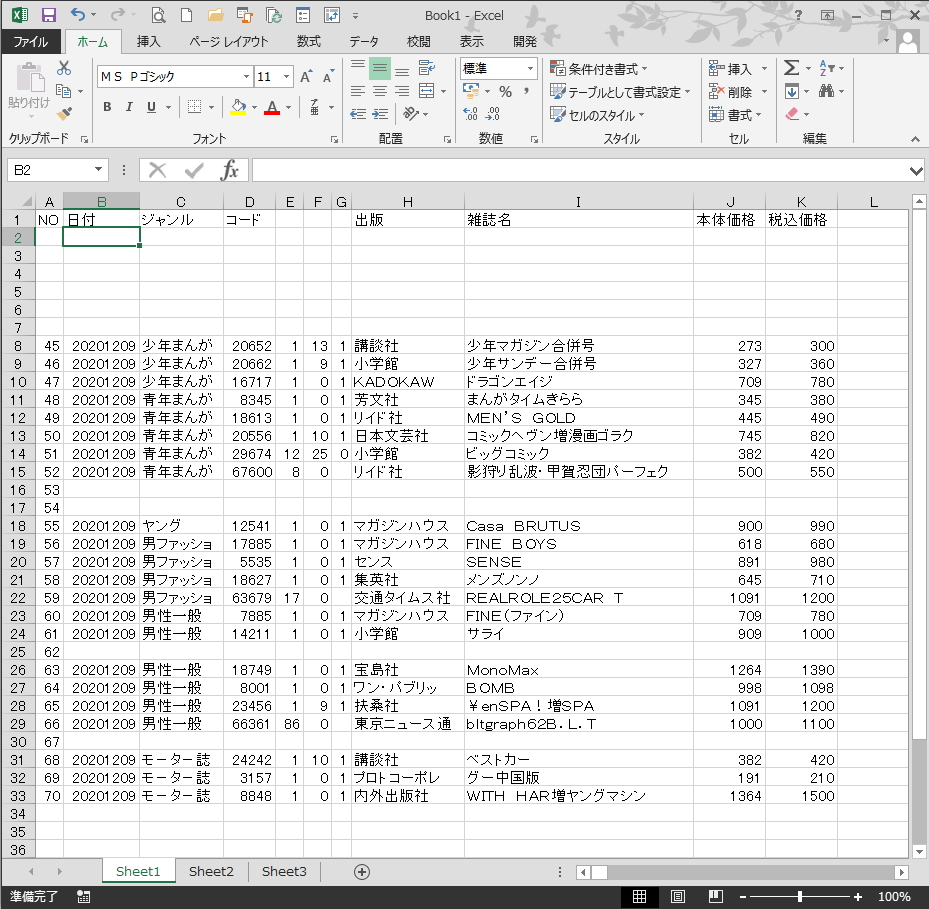Open the font size dropdown

287,76
